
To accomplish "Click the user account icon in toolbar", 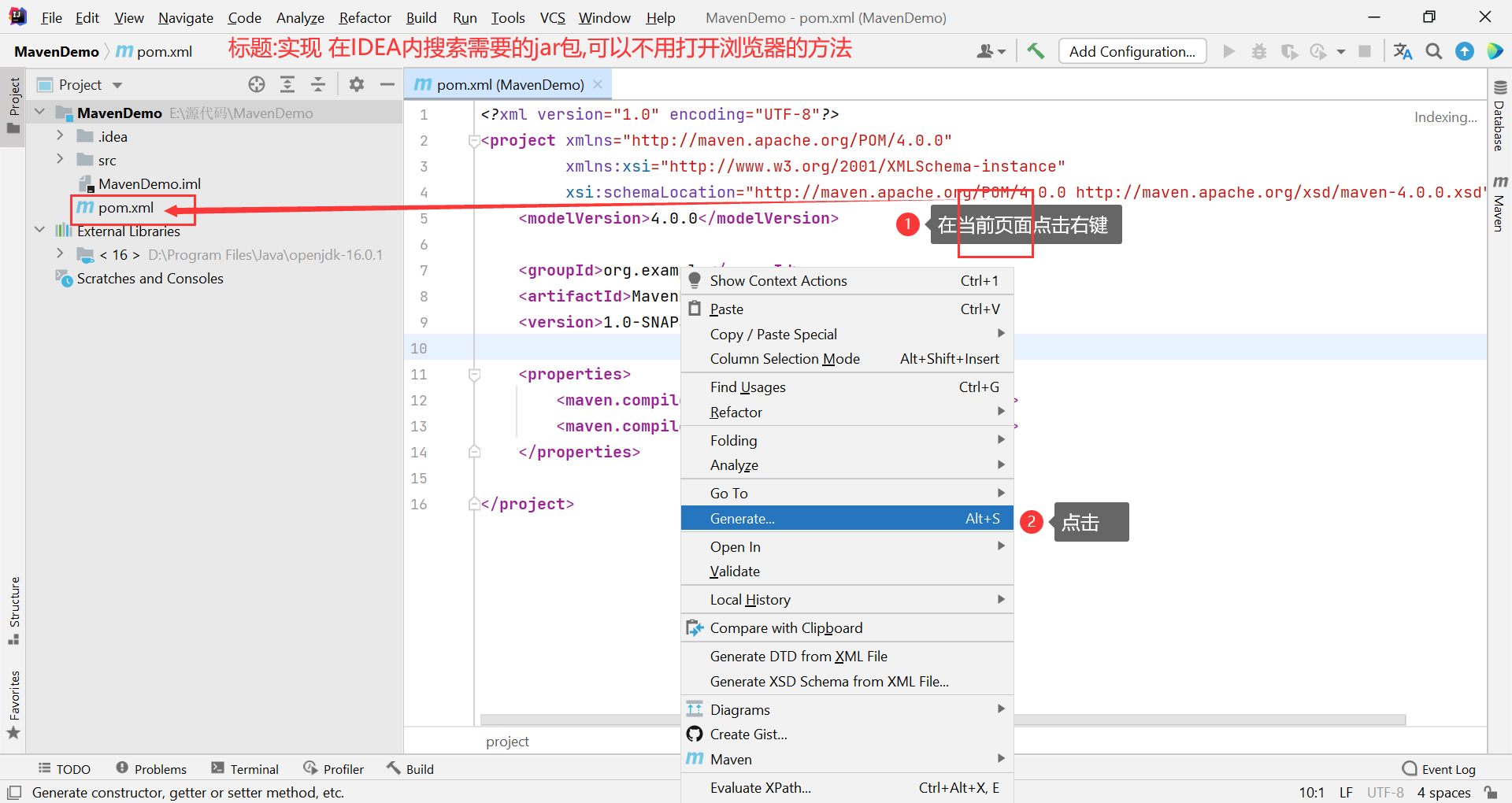I will [991, 51].
